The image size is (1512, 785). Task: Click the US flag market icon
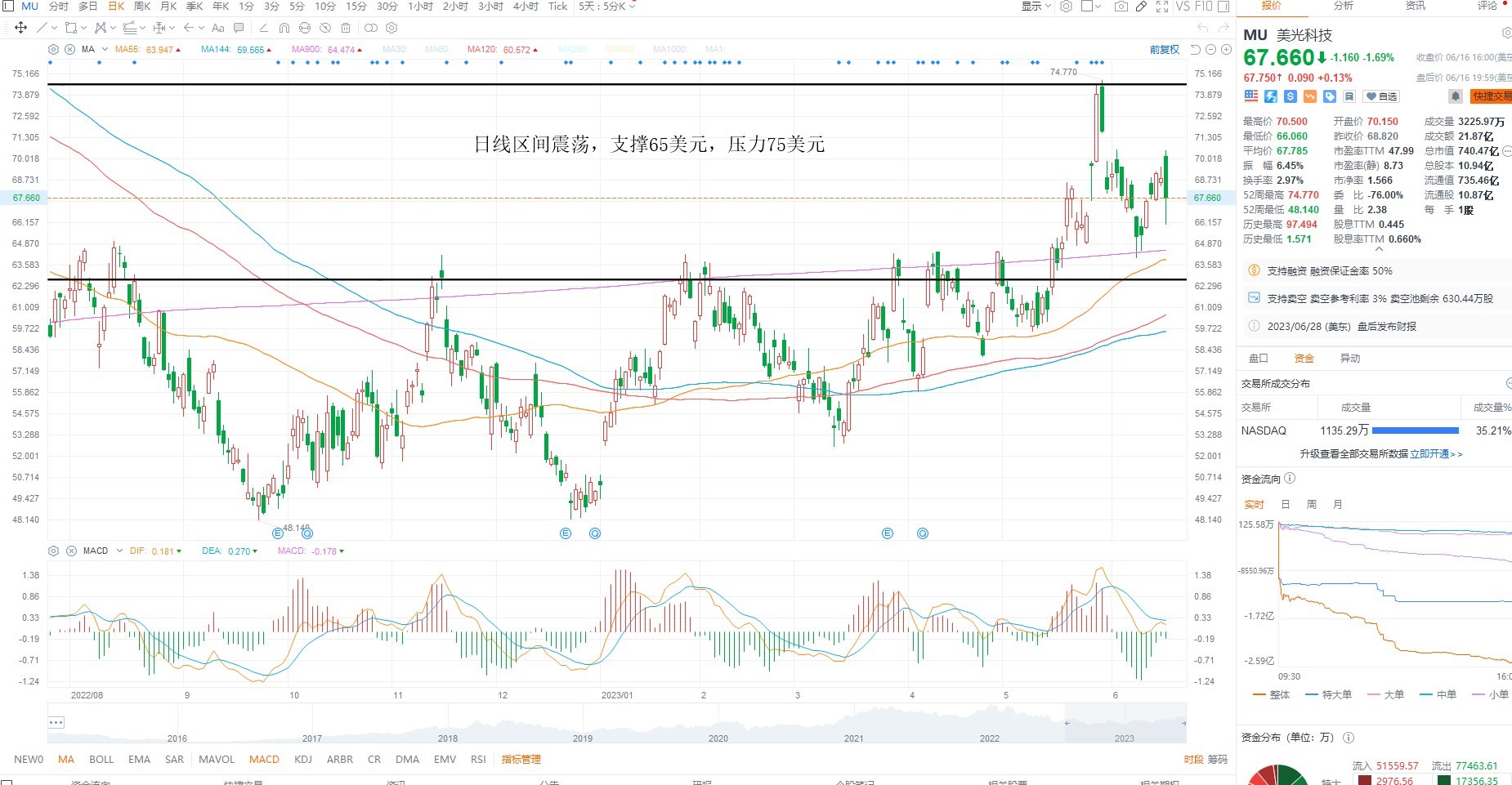click(x=1251, y=96)
